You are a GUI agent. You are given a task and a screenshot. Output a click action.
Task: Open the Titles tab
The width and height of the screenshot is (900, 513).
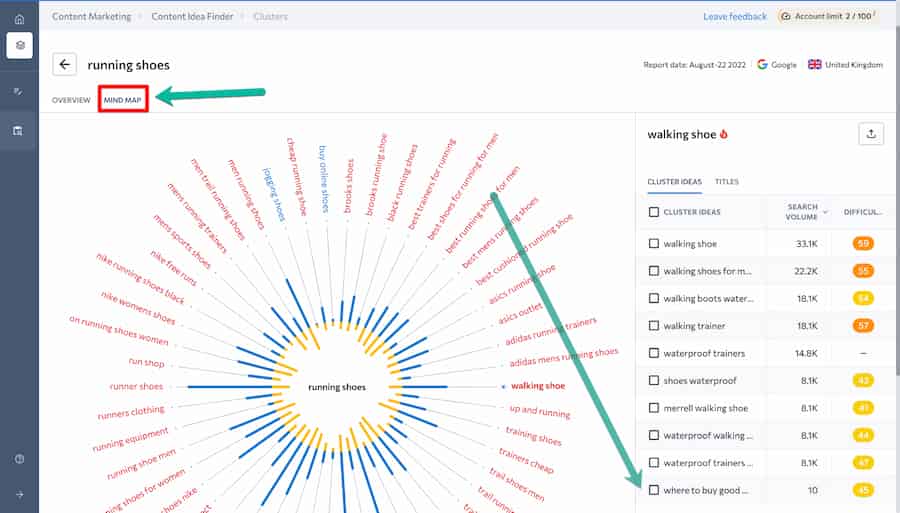click(727, 181)
